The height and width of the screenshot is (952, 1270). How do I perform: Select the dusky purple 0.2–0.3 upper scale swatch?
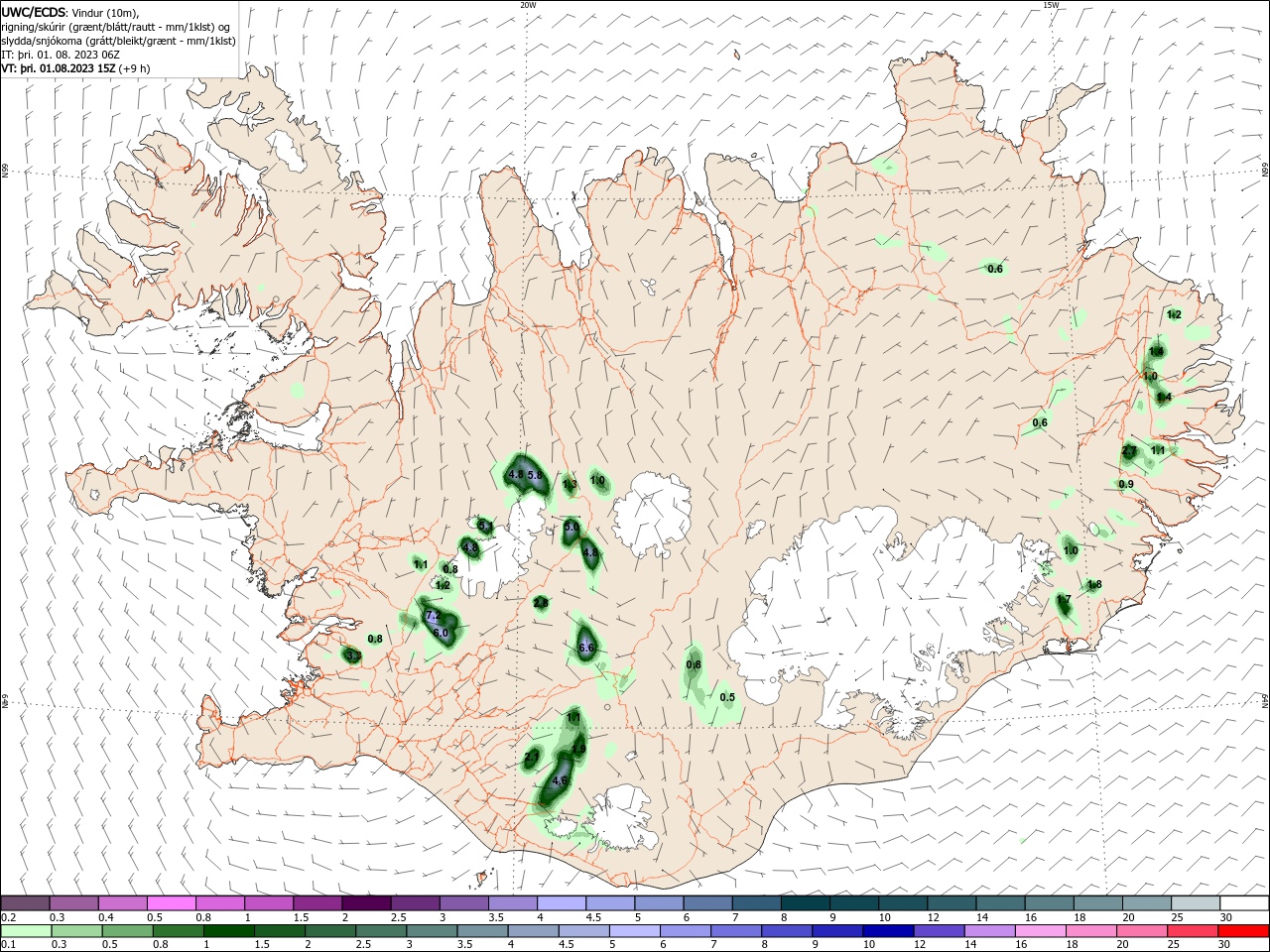[25, 903]
